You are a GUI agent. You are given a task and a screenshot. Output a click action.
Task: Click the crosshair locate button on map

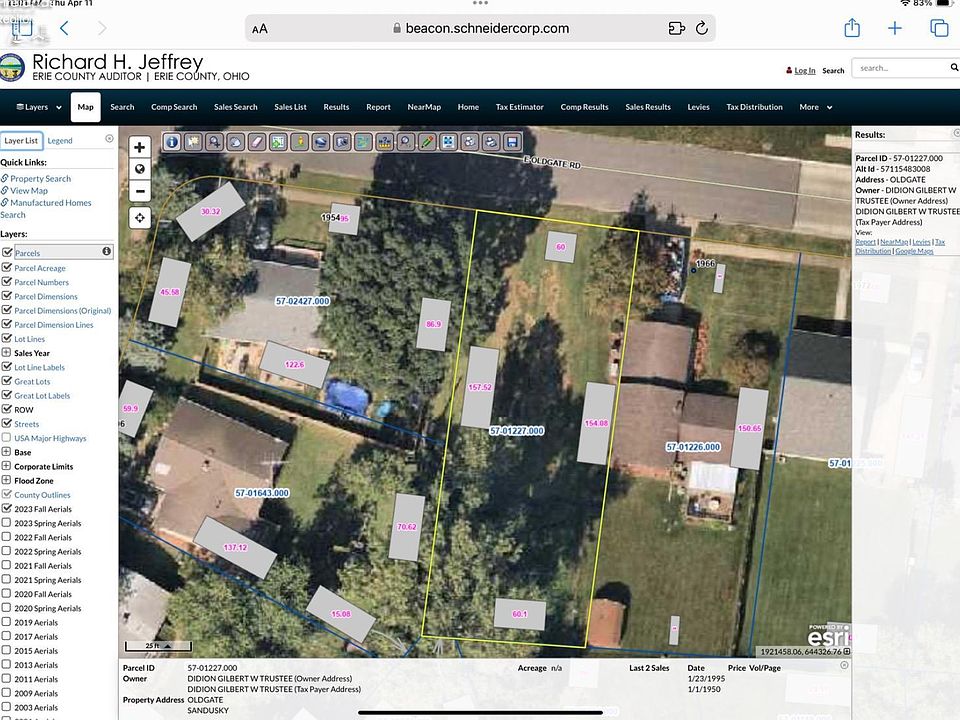[140, 217]
